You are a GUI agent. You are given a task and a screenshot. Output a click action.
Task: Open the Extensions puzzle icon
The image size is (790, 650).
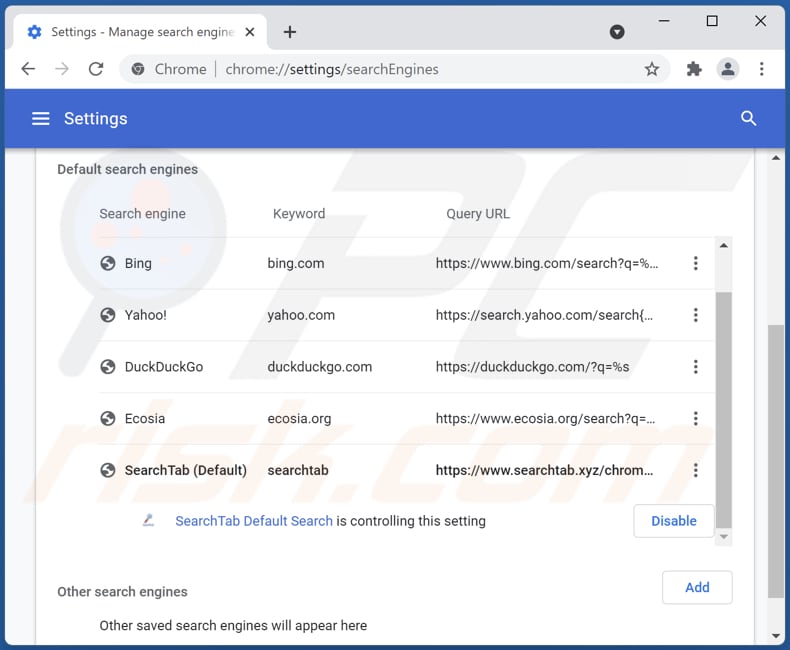click(694, 69)
